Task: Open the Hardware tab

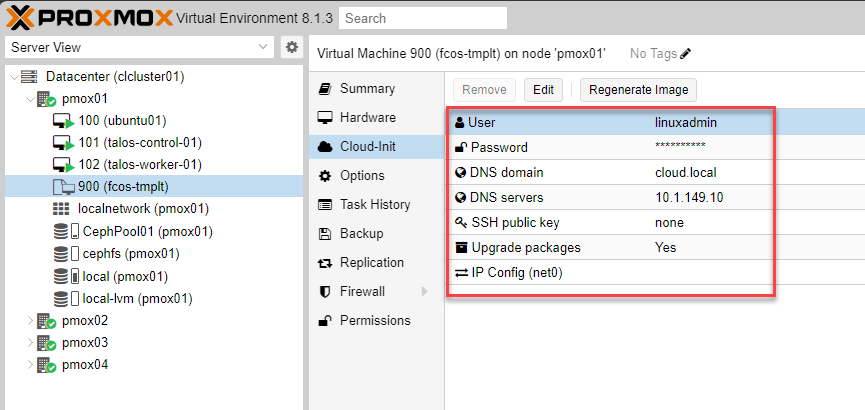Action: (367, 118)
